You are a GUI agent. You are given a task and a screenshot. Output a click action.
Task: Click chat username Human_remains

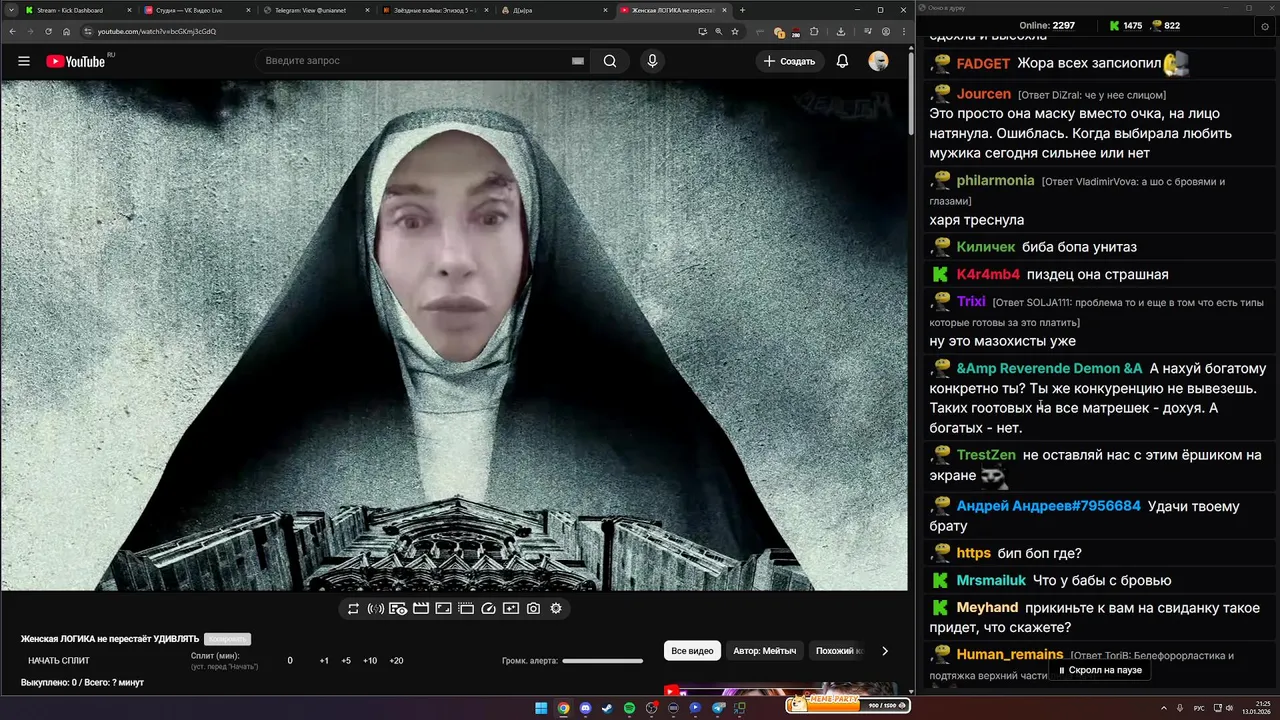coord(1010,655)
